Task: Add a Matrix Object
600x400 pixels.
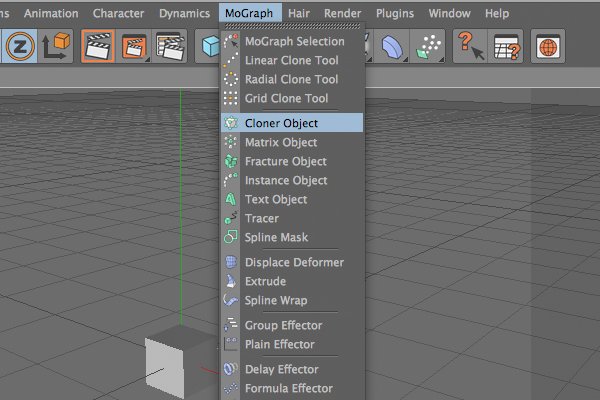Action: coord(292,142)
